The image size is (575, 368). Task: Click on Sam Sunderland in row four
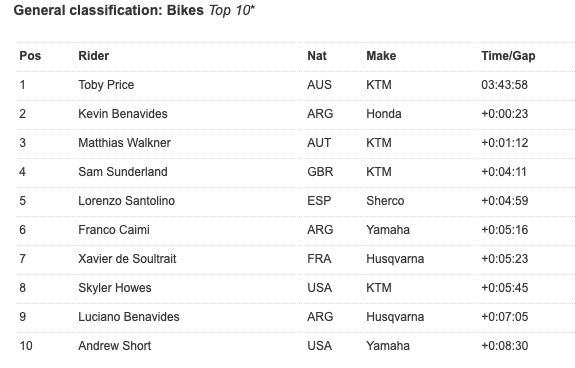[x=123, y=172]
